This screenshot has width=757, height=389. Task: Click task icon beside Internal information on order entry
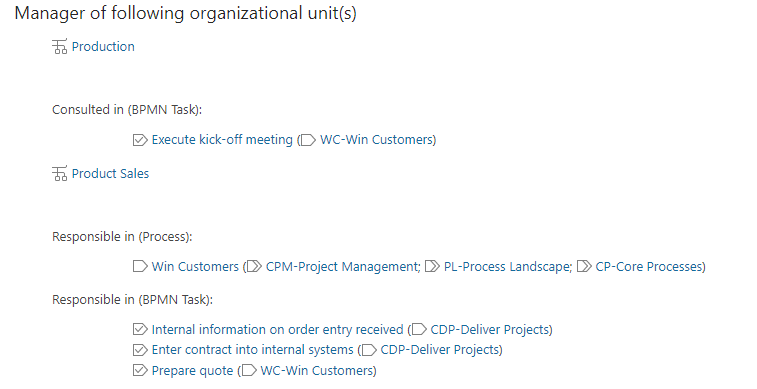click(x=140, y=330)
